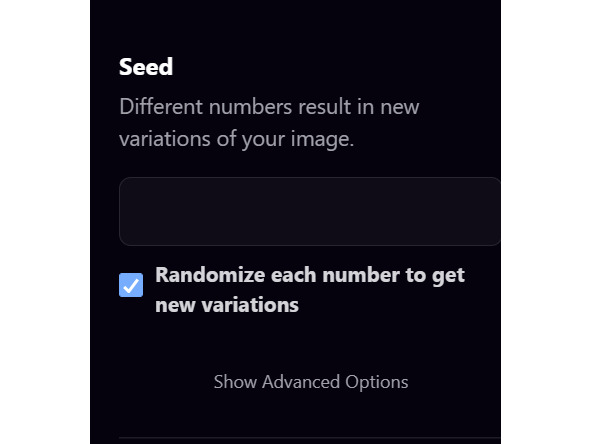591x444 pixels.
Task: Select the Seed heading text
Action: (146, 67)
